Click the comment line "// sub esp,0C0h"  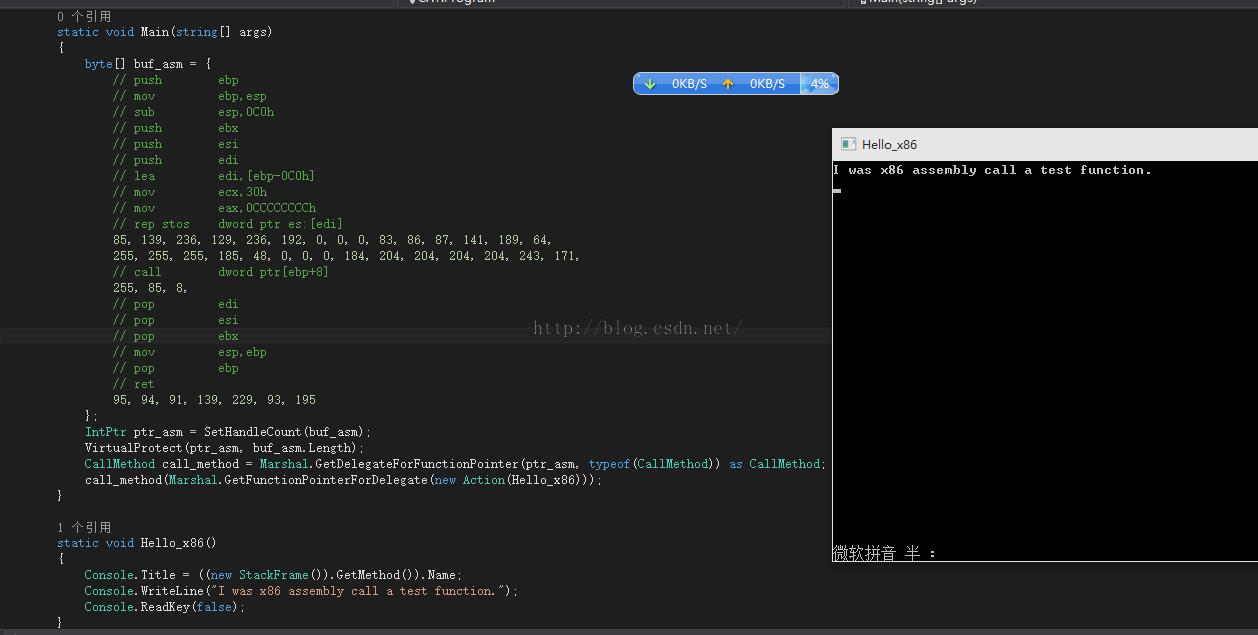coord(193,112)
